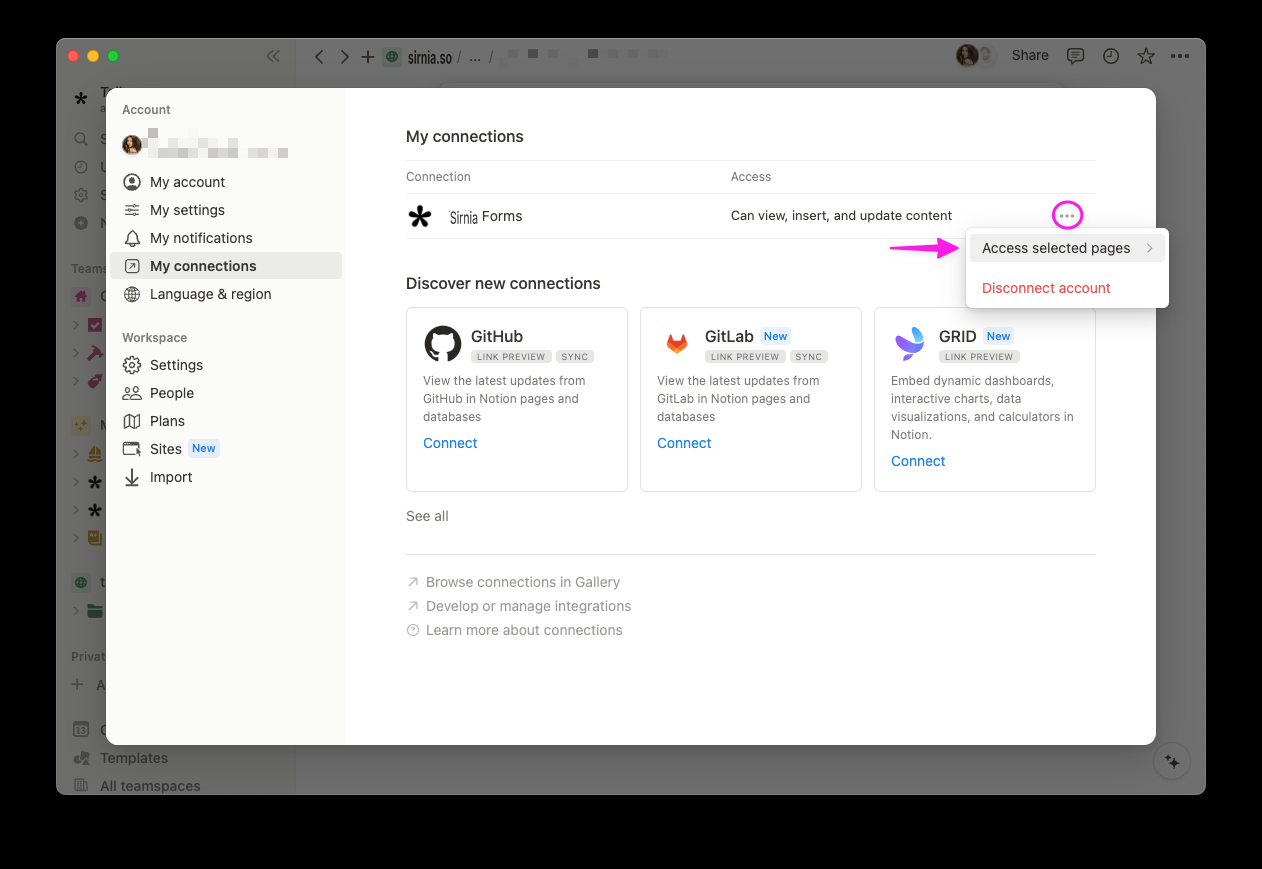The width and height of the screenshot is (1262, 869).
Task: Click the GRID card title
Action: click(x=958, y=336)
